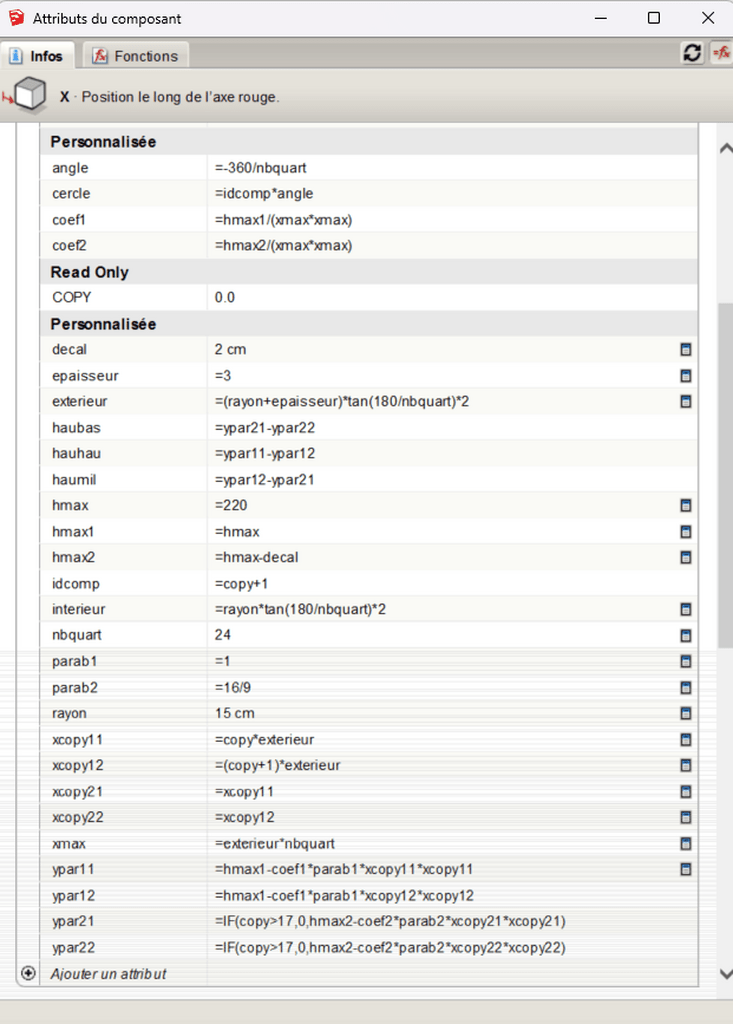Click details icon next to hmax value

tap(686, 506)
